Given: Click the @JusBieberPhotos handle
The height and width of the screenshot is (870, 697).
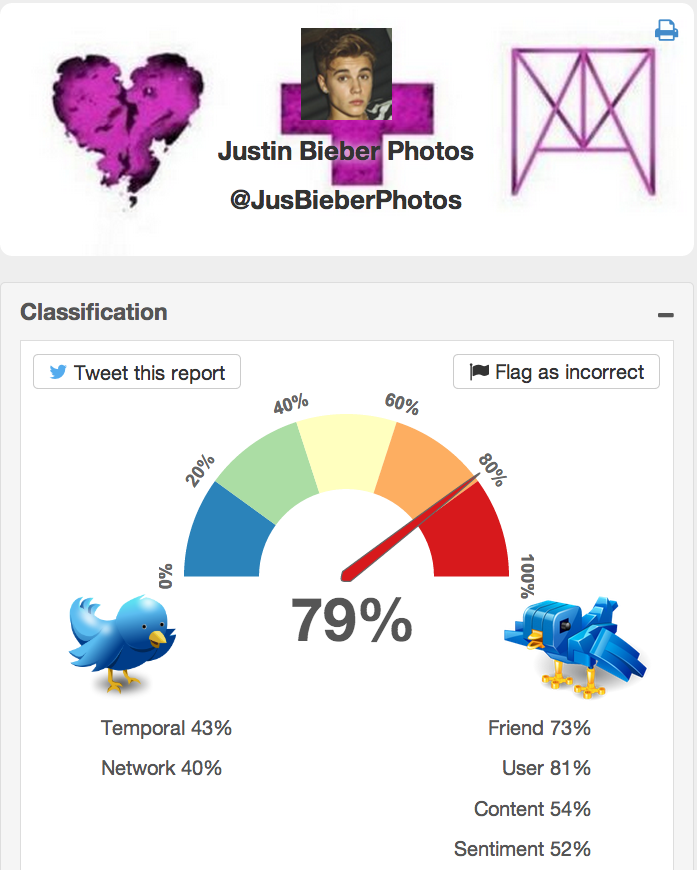Looking at the screenshot, I should [x=346, y=200].
